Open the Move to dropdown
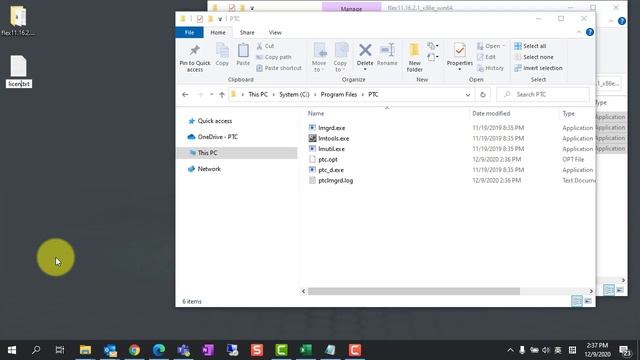Image resolution: width=640 pixels, height=360 pixels. [319, 58]
